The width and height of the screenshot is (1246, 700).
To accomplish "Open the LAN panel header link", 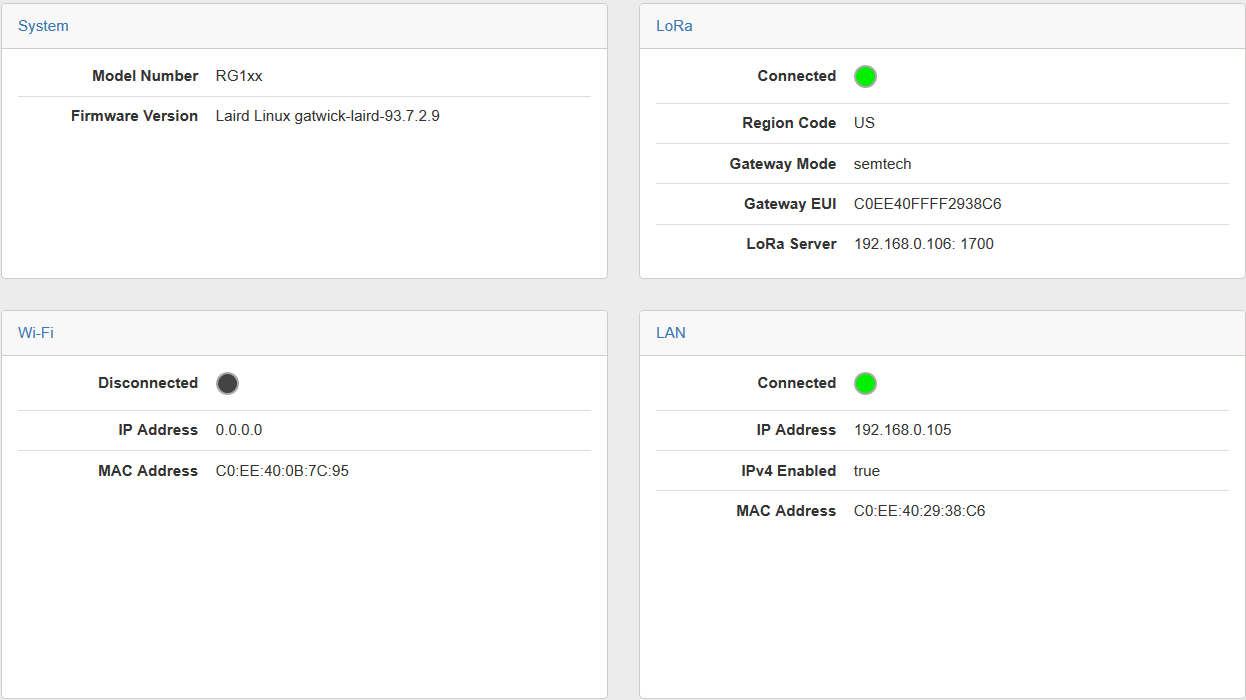I will click(671, 333).
